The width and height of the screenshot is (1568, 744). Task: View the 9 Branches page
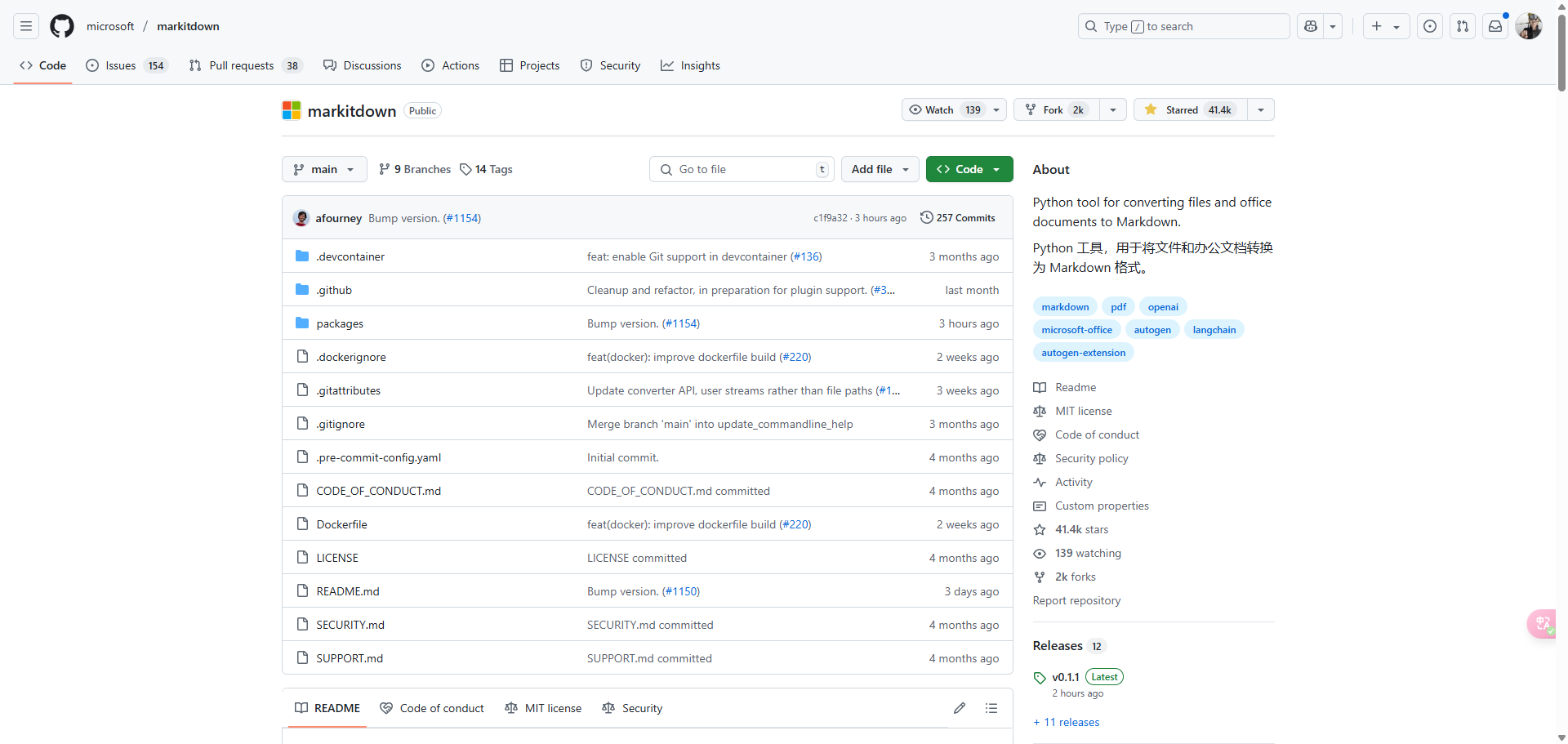(x=415, y=169)
